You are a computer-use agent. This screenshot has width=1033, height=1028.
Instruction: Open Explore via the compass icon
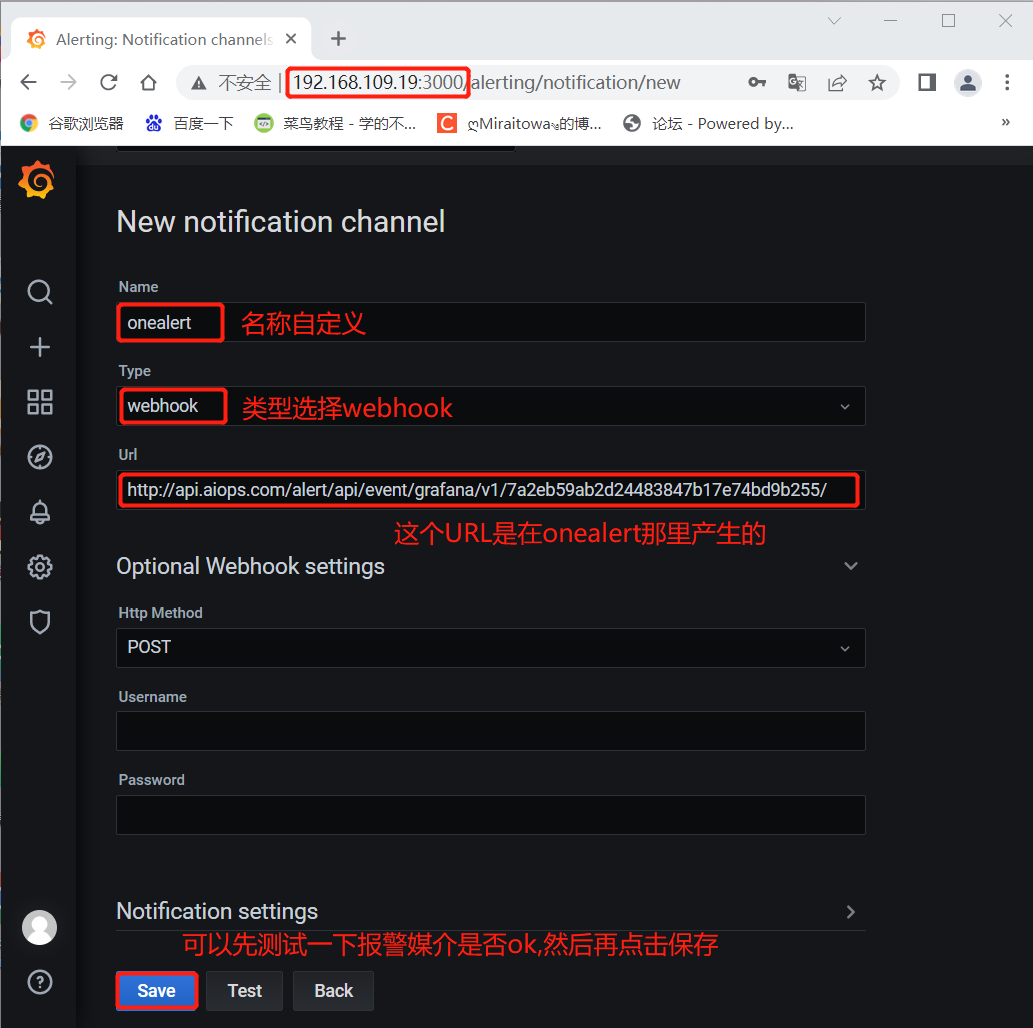[40, 457]
